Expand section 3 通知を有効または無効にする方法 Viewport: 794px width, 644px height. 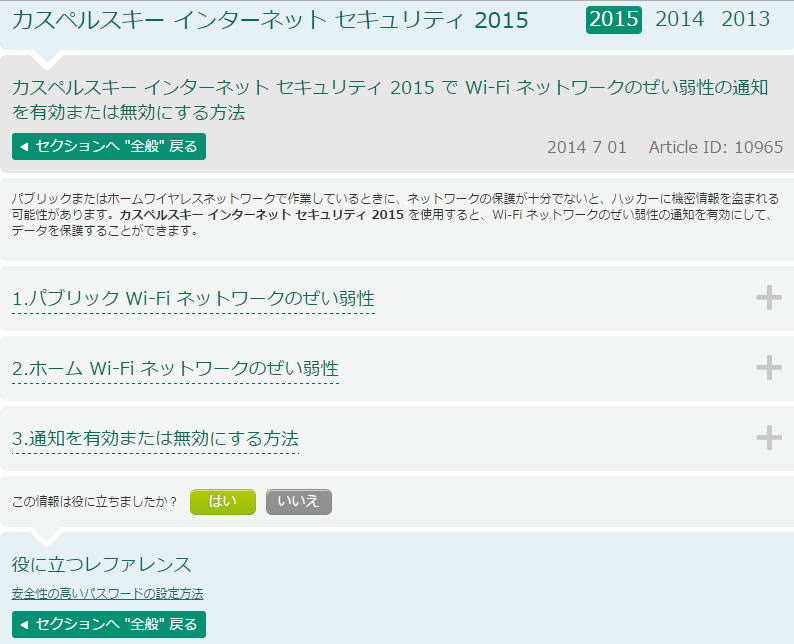(x=155, y=438)
